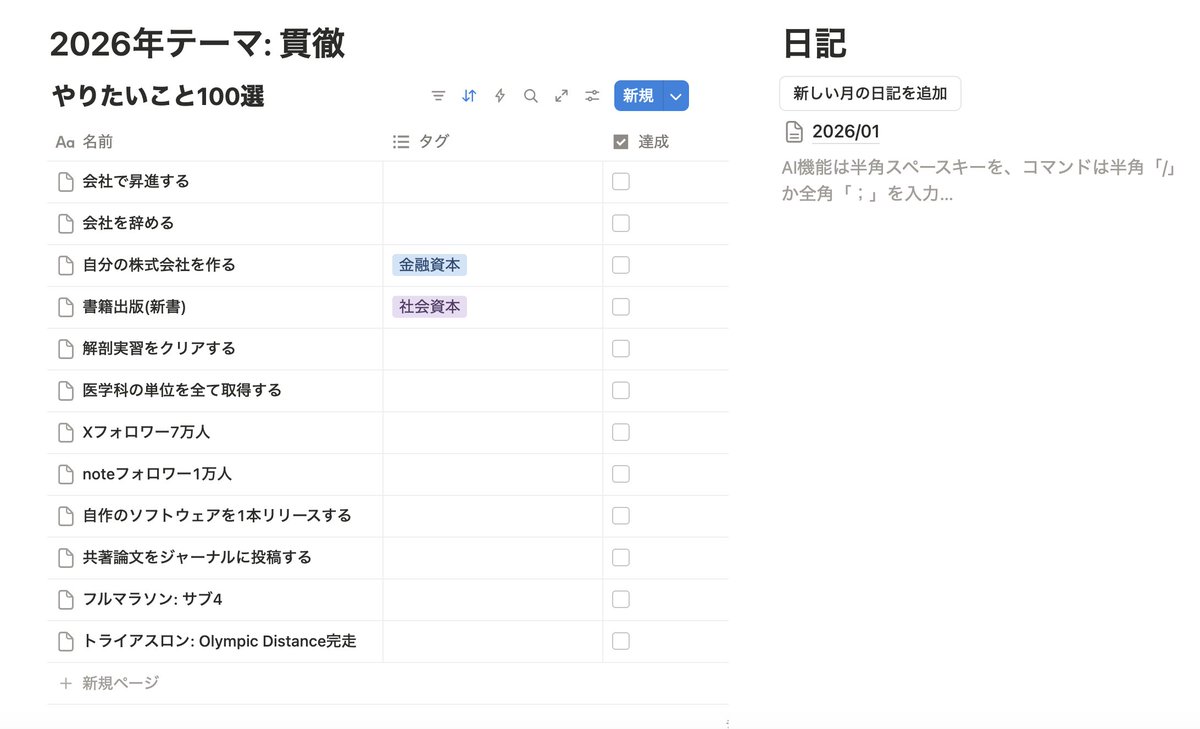
Task: Open row 会社で昇進する
Action: (x=136, y=182)
